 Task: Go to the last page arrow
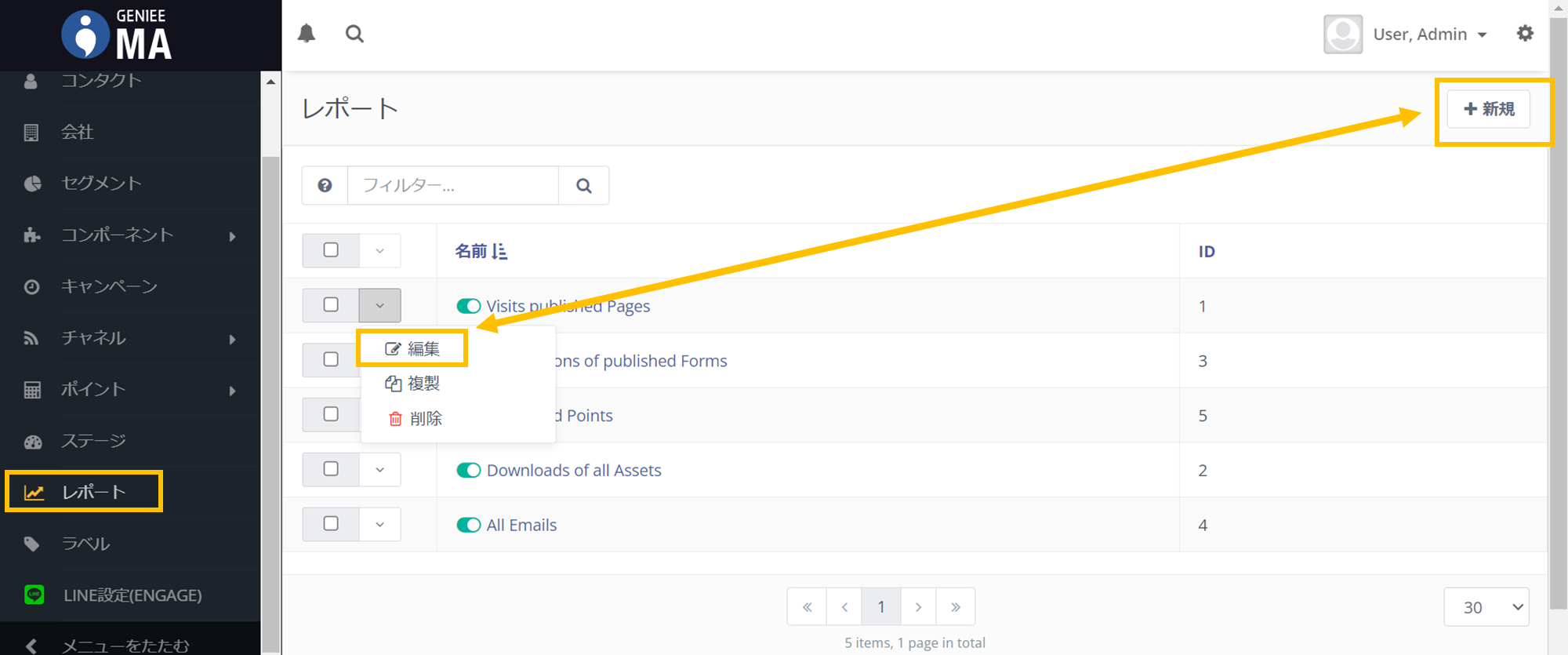tap(955, 606)
